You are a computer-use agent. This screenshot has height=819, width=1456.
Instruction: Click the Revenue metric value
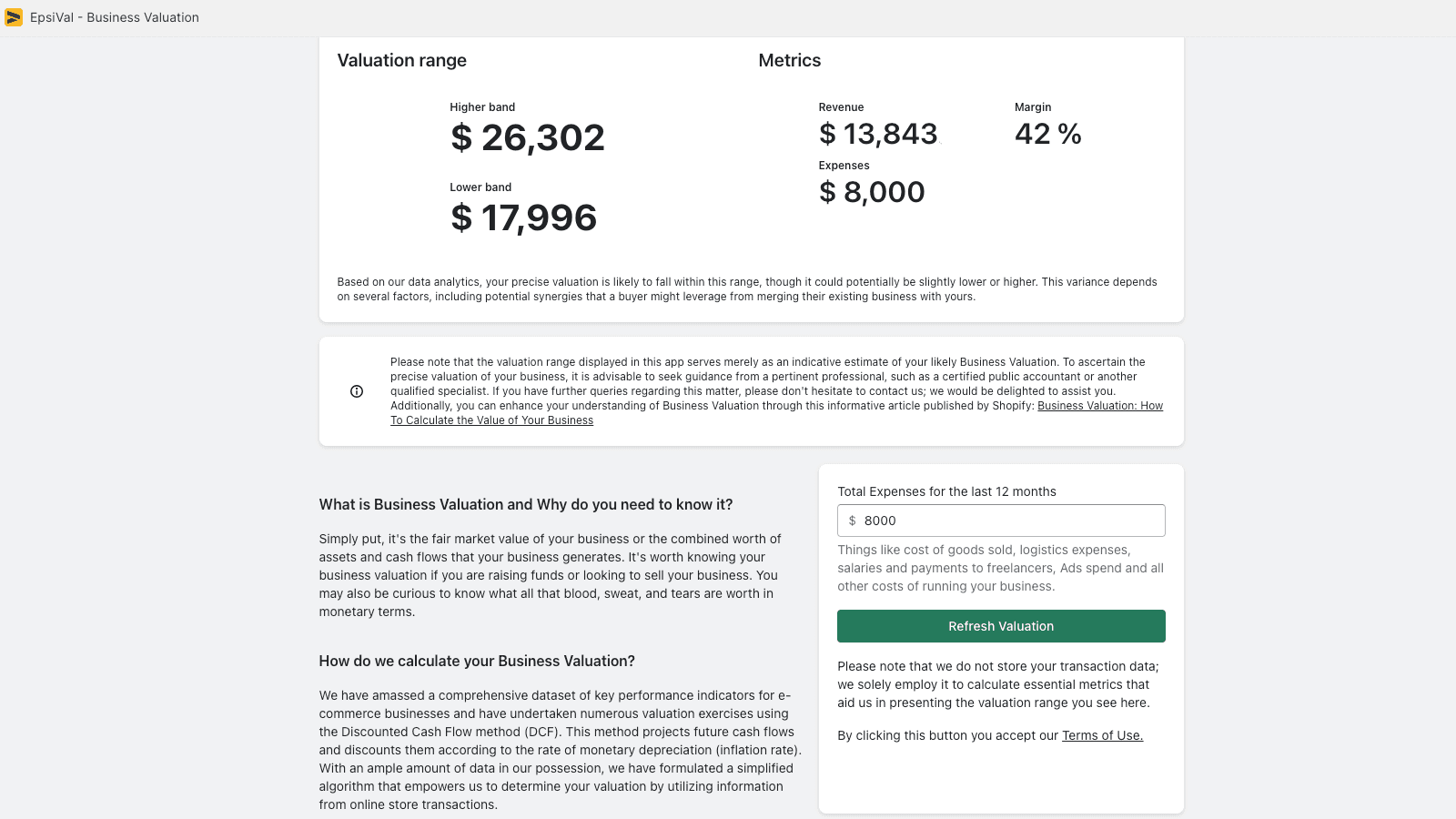tap(878, 134)
